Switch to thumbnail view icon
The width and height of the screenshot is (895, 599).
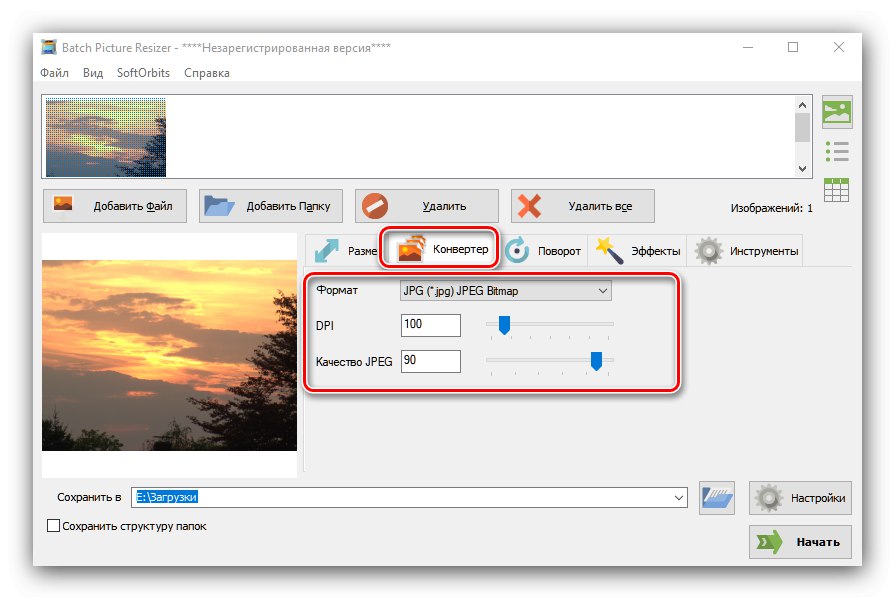click(x=837, y=112)
